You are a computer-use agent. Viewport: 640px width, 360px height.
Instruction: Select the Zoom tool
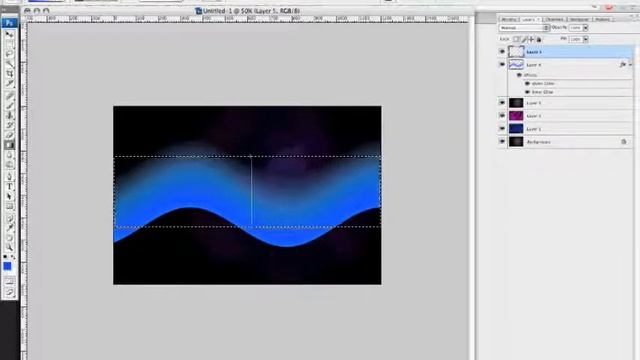(9, 247)
